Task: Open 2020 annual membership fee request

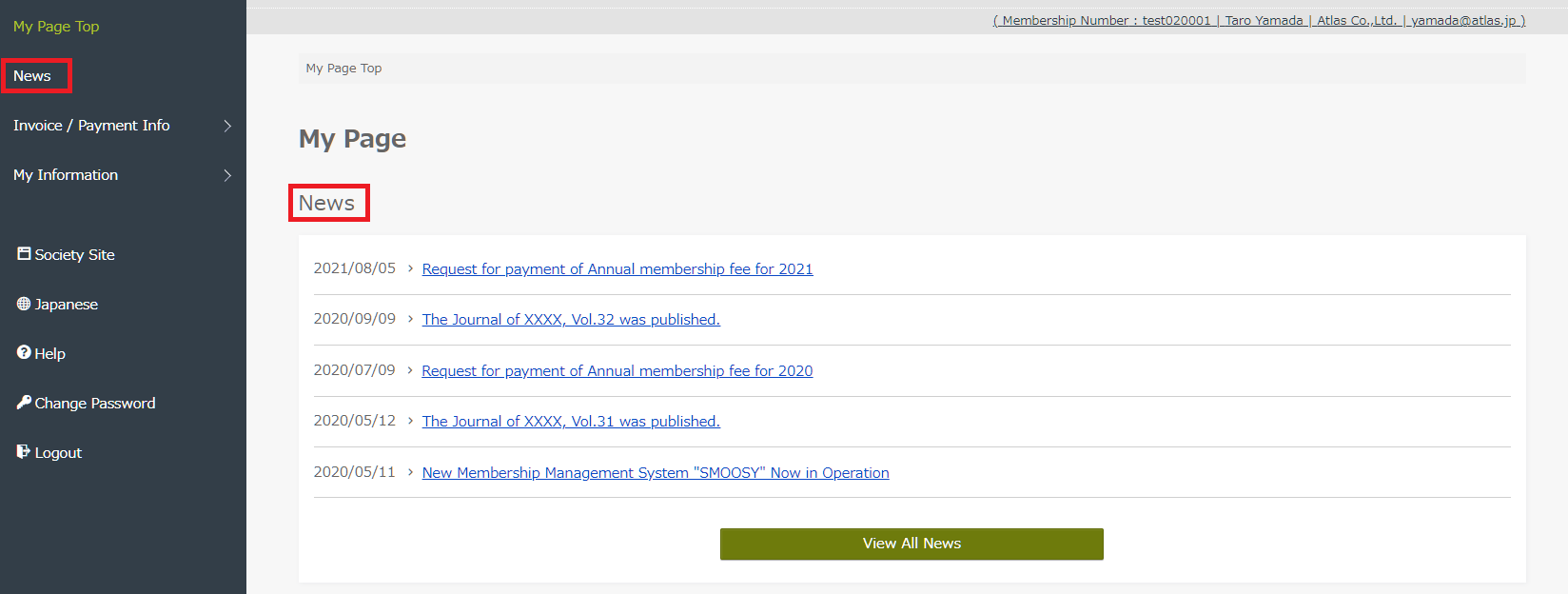Action: [617, 371]
